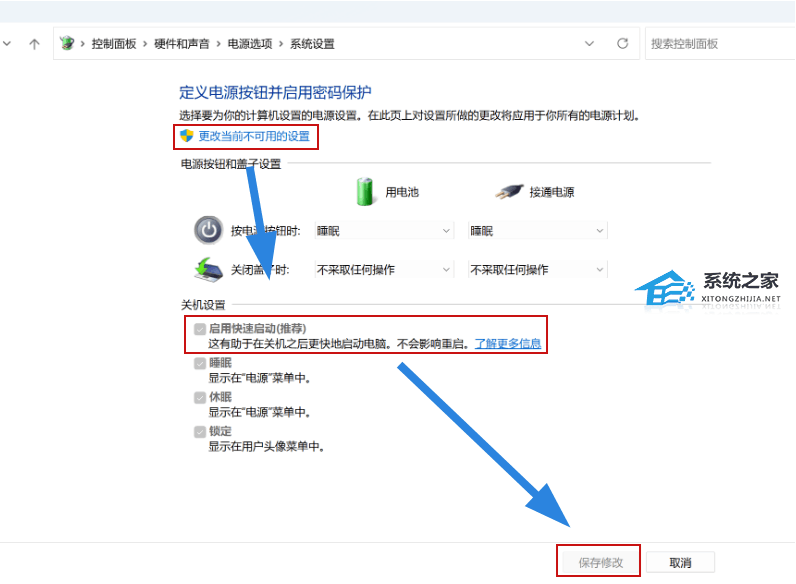Screen dimensions: 796x584
Task: Open lid close on-battery 不采取任何操作 dropdown
Action: coord(383,270)
